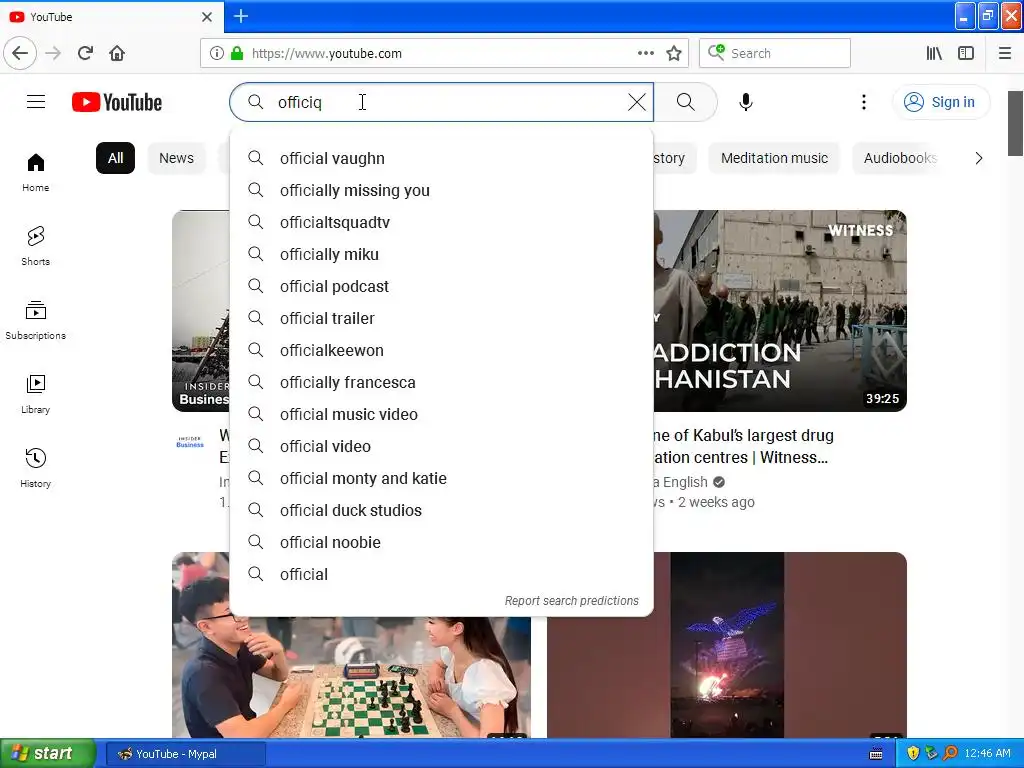1024x768 pixels.
Task: Choose suggestion 'officialtsquadtv'
Action: click(441, 222)
